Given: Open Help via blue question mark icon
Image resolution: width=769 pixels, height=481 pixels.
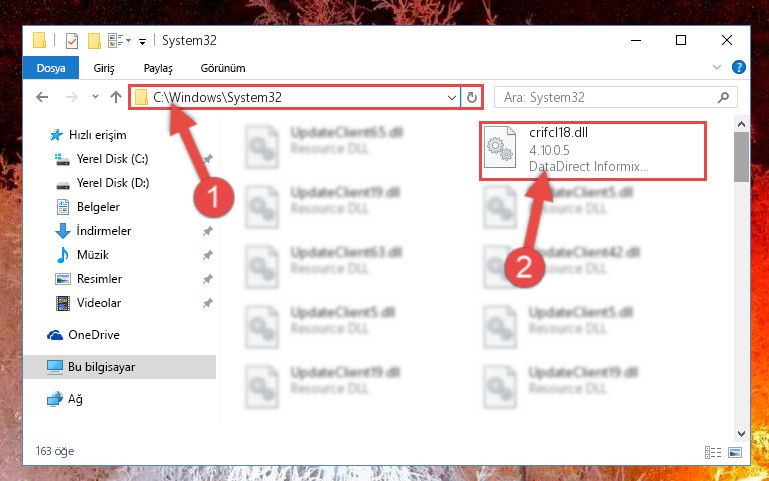Looking at the screenshot, I should pyautogui.click(x=739, y=67).
